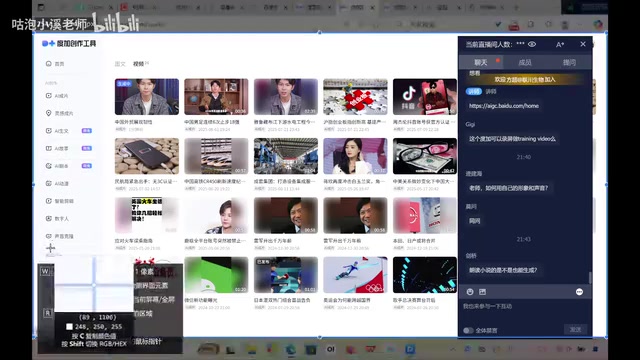Open 首页 home in the sidebar
Viewport: 640px width, 360px height.
pyautogui.click(x=56, y=64)
